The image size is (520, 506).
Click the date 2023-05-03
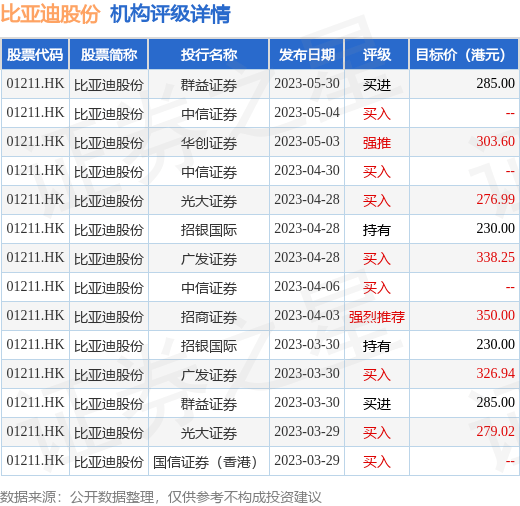click(307, 141)
